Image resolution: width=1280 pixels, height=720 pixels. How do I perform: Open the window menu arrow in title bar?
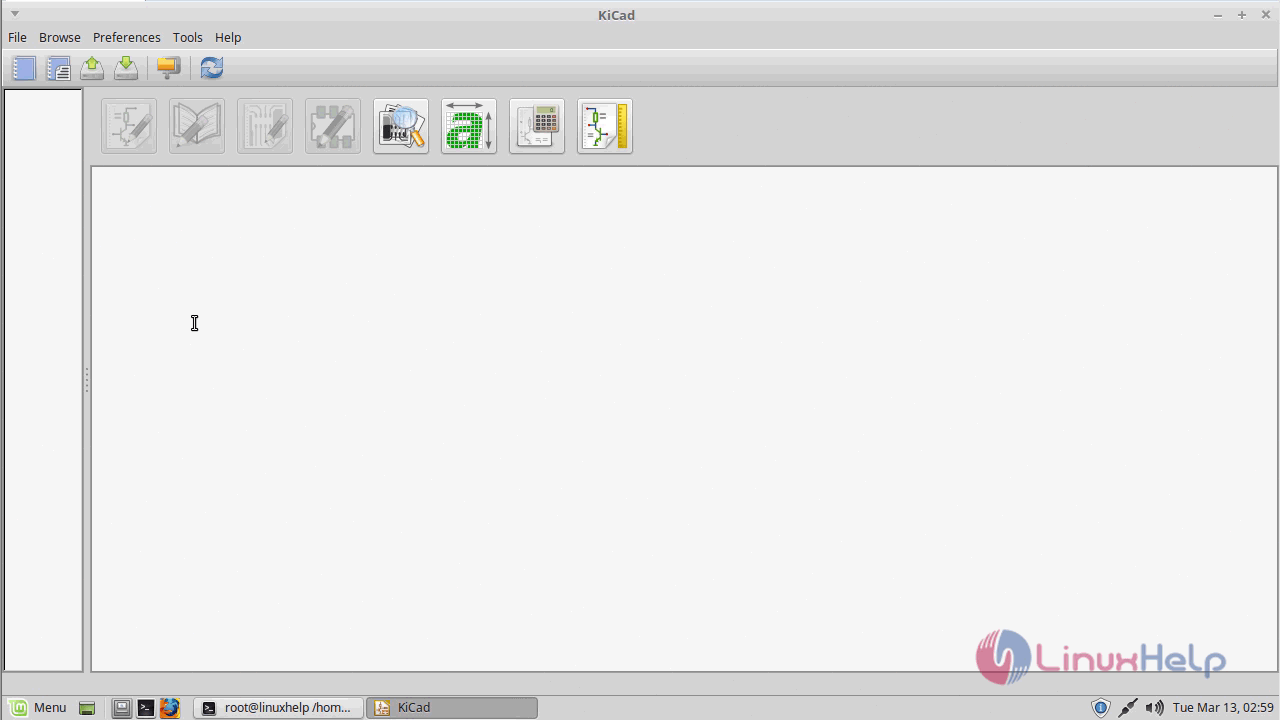(14, 14)
